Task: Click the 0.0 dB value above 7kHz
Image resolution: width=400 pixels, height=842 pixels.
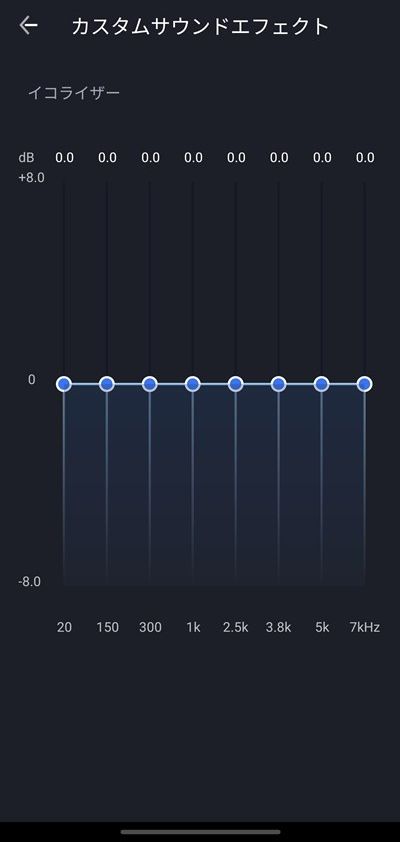Action: pyautogui.click(x=365, y=158)
